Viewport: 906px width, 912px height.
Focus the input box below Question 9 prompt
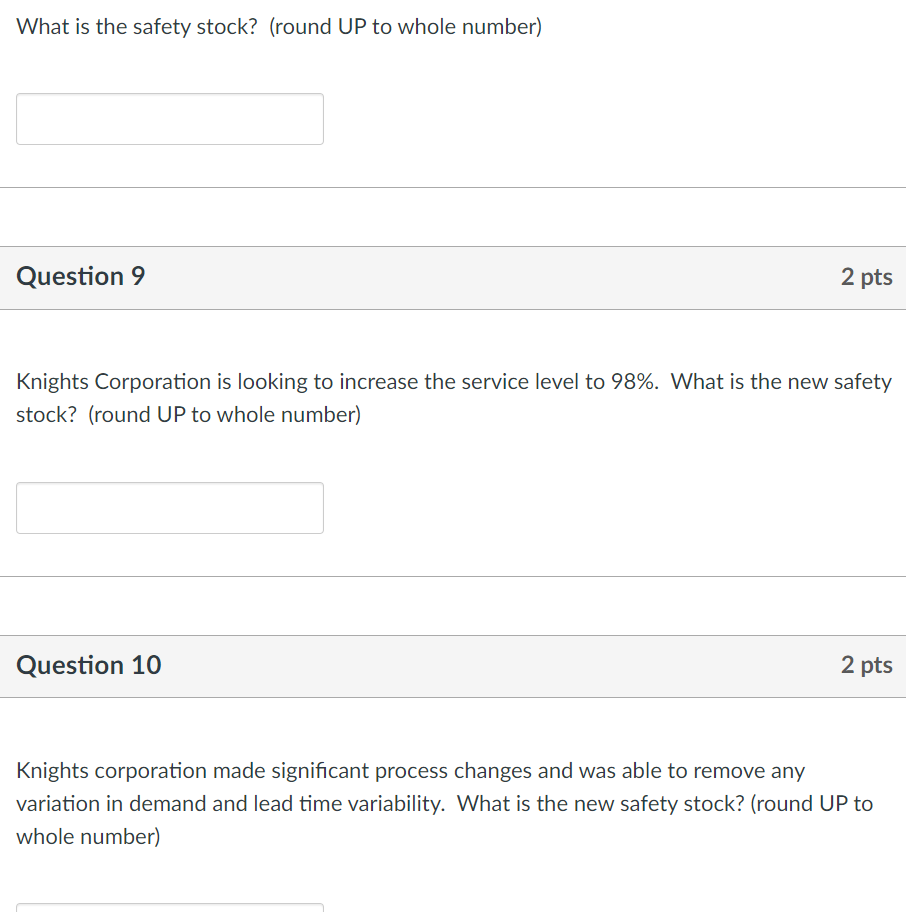169,507
